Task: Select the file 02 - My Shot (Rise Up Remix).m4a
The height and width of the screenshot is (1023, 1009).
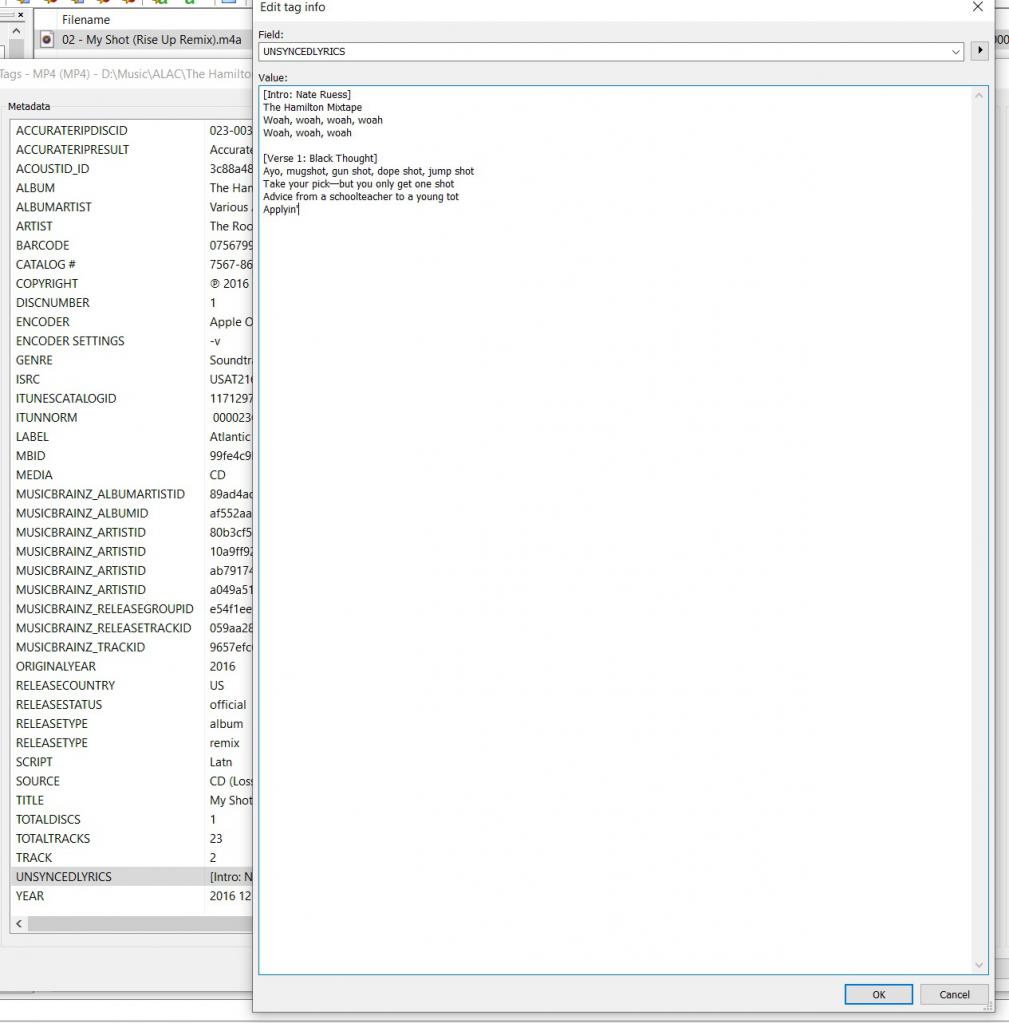Action: click(151, 40)
